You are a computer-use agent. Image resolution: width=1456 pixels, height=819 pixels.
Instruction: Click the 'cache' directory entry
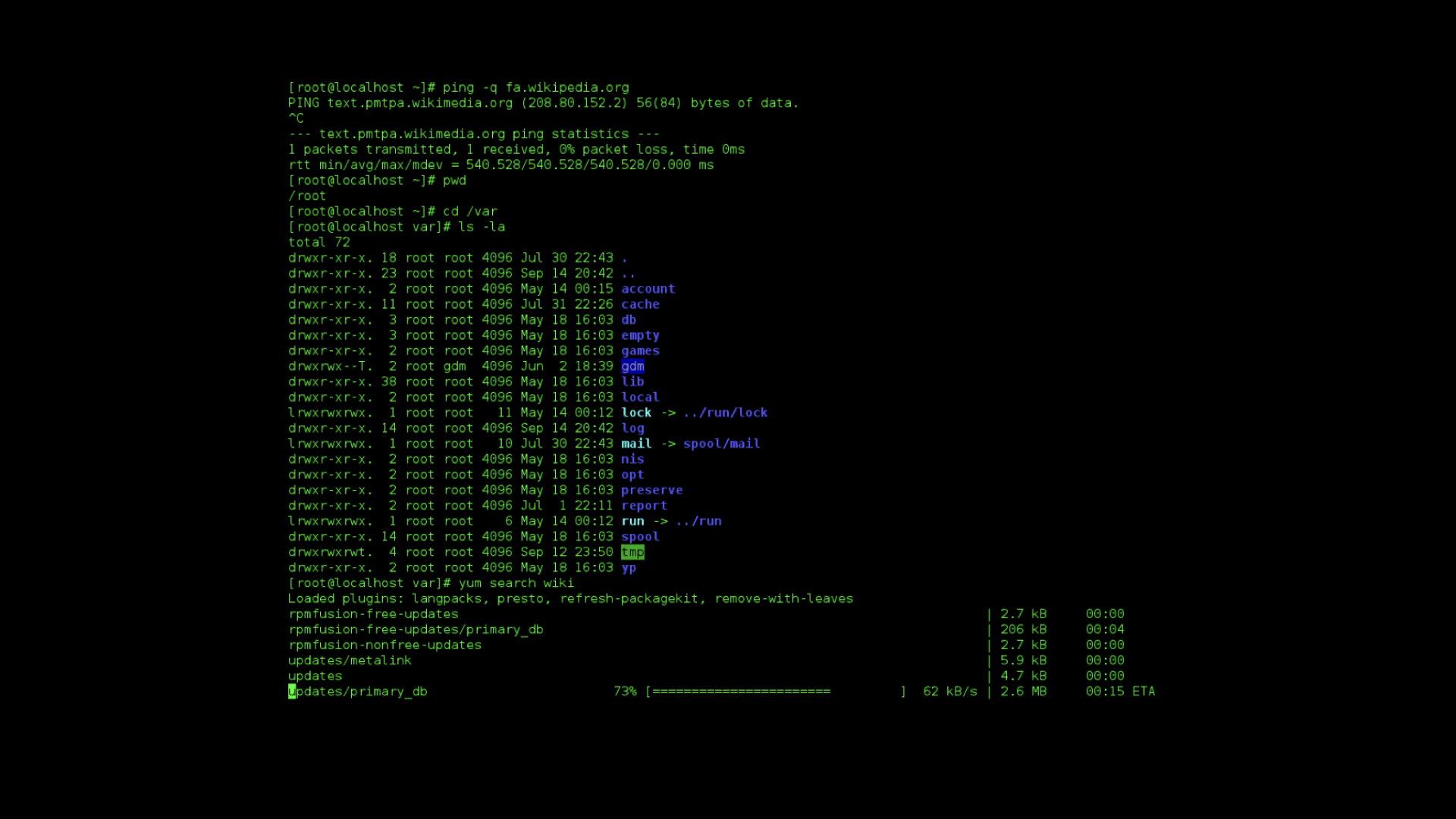[x=641, y=304]
